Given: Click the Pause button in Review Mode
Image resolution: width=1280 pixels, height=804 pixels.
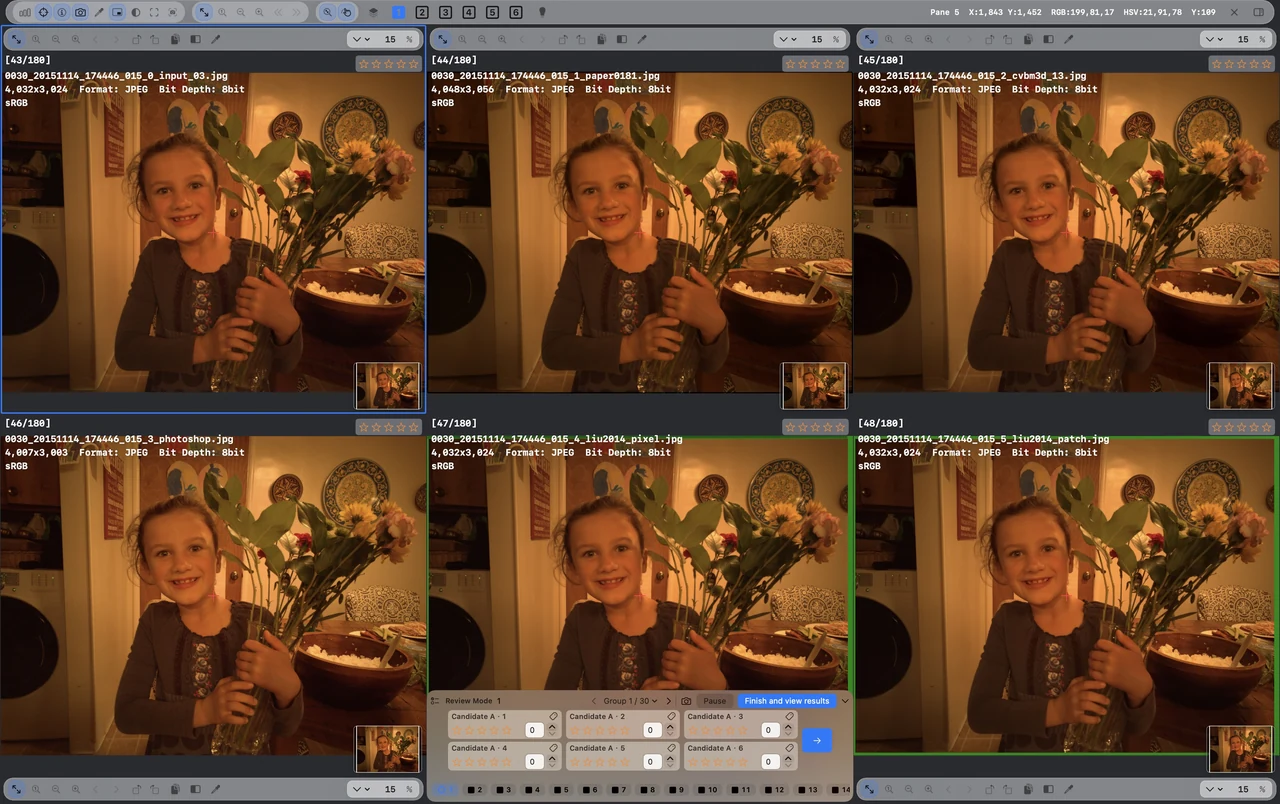Looking at the screenshot, I should [x=714, y=701].
